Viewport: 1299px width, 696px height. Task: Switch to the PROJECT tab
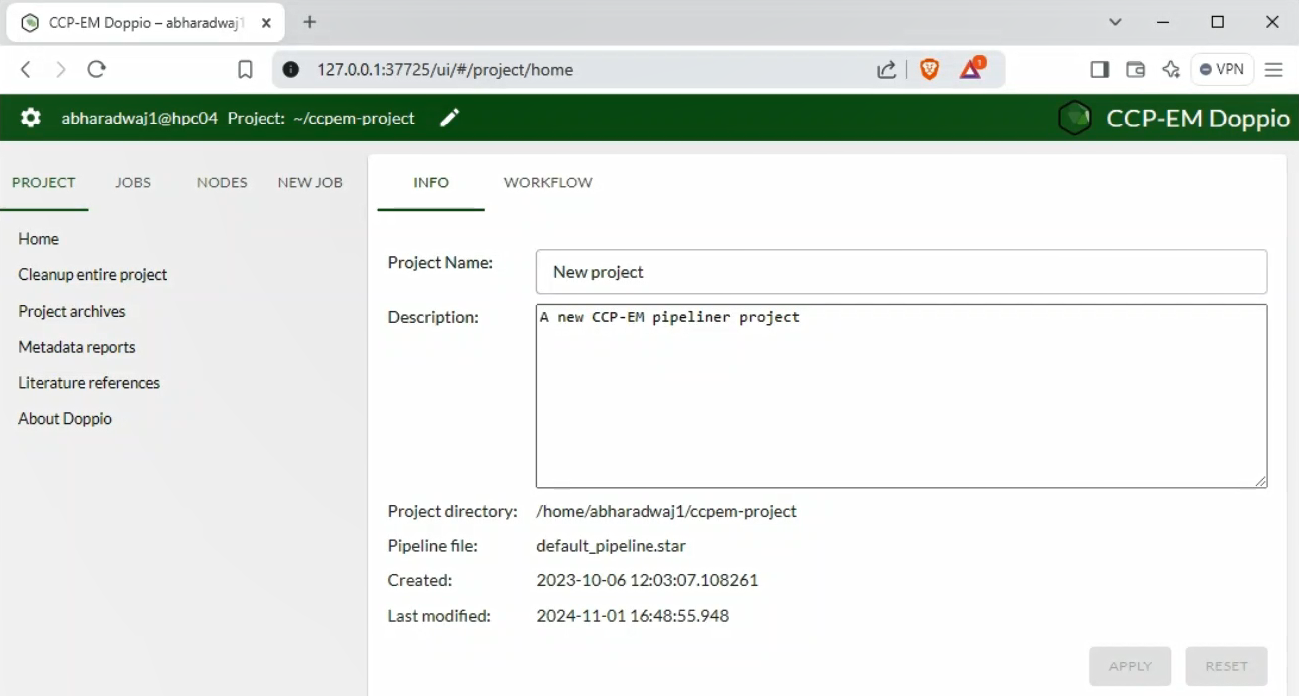click(x=44, y=182)
